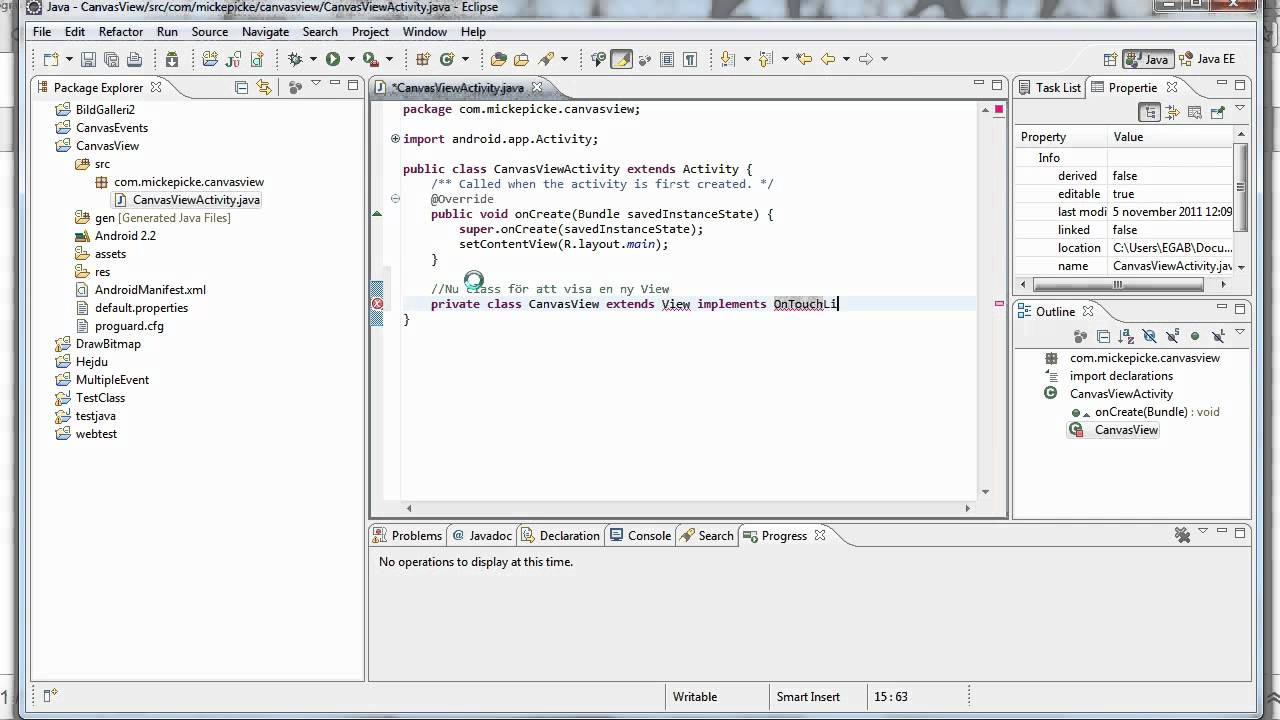
Task: Toggle Link with Editor in Package Explorer
Action: coord(264,87)
